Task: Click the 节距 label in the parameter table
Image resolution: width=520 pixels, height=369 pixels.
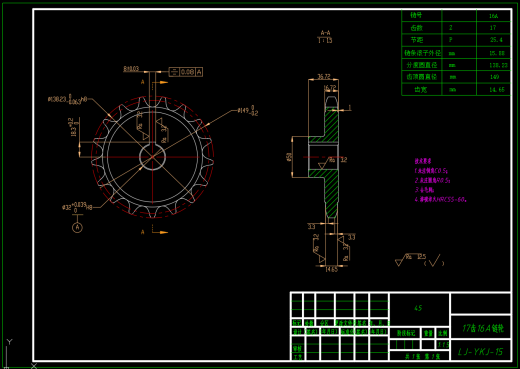Action: click(417, 40)
